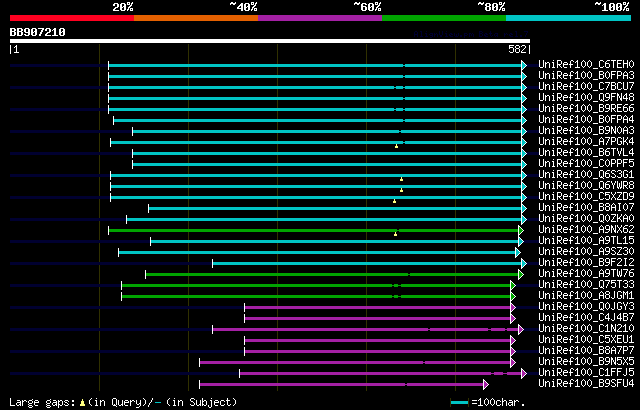Select the BB907210 query name
The image size is (640, 410).
tap(38, 32)
